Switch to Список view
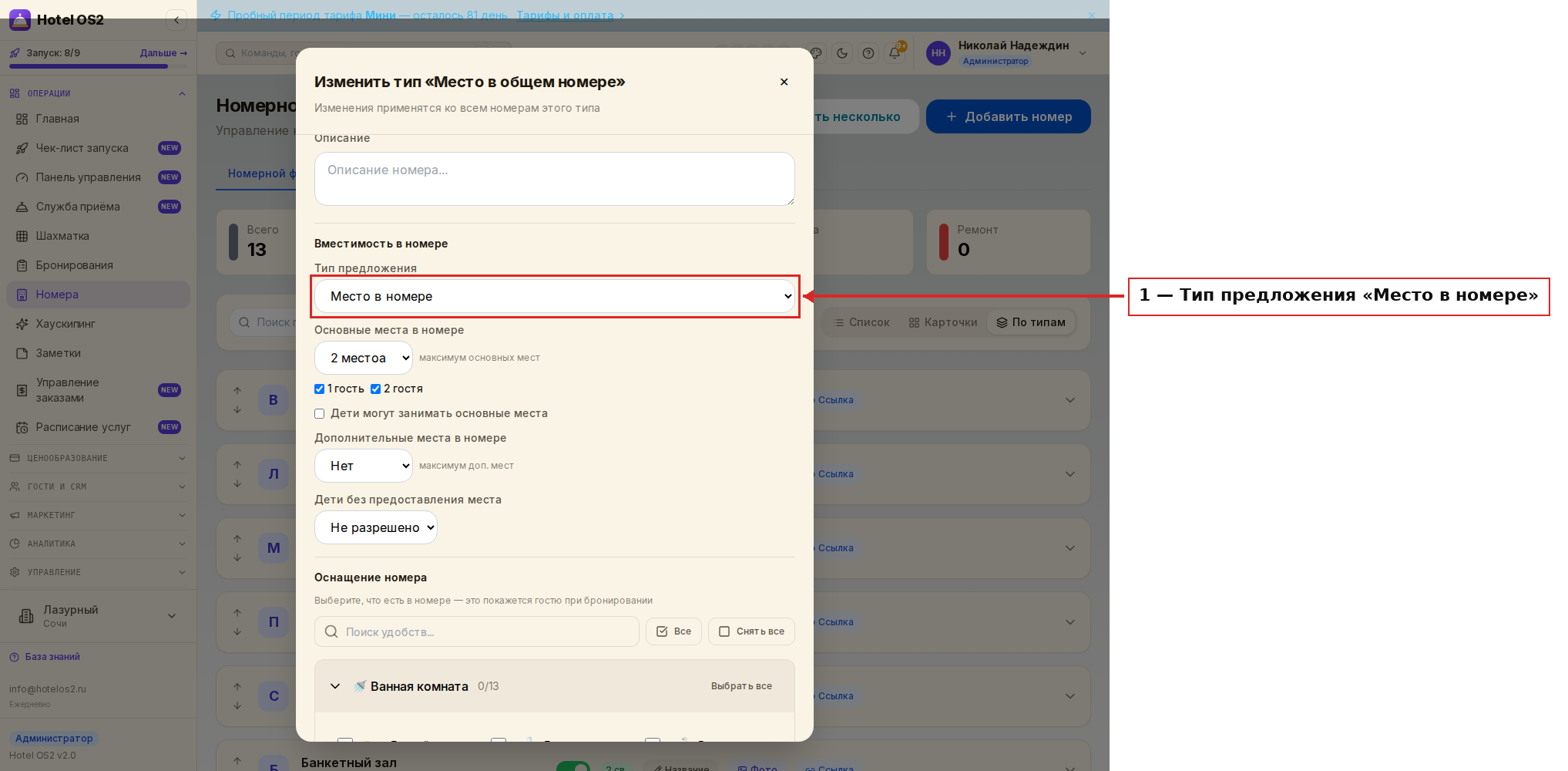Screen dimensions: 1568x771 [861, 322]
